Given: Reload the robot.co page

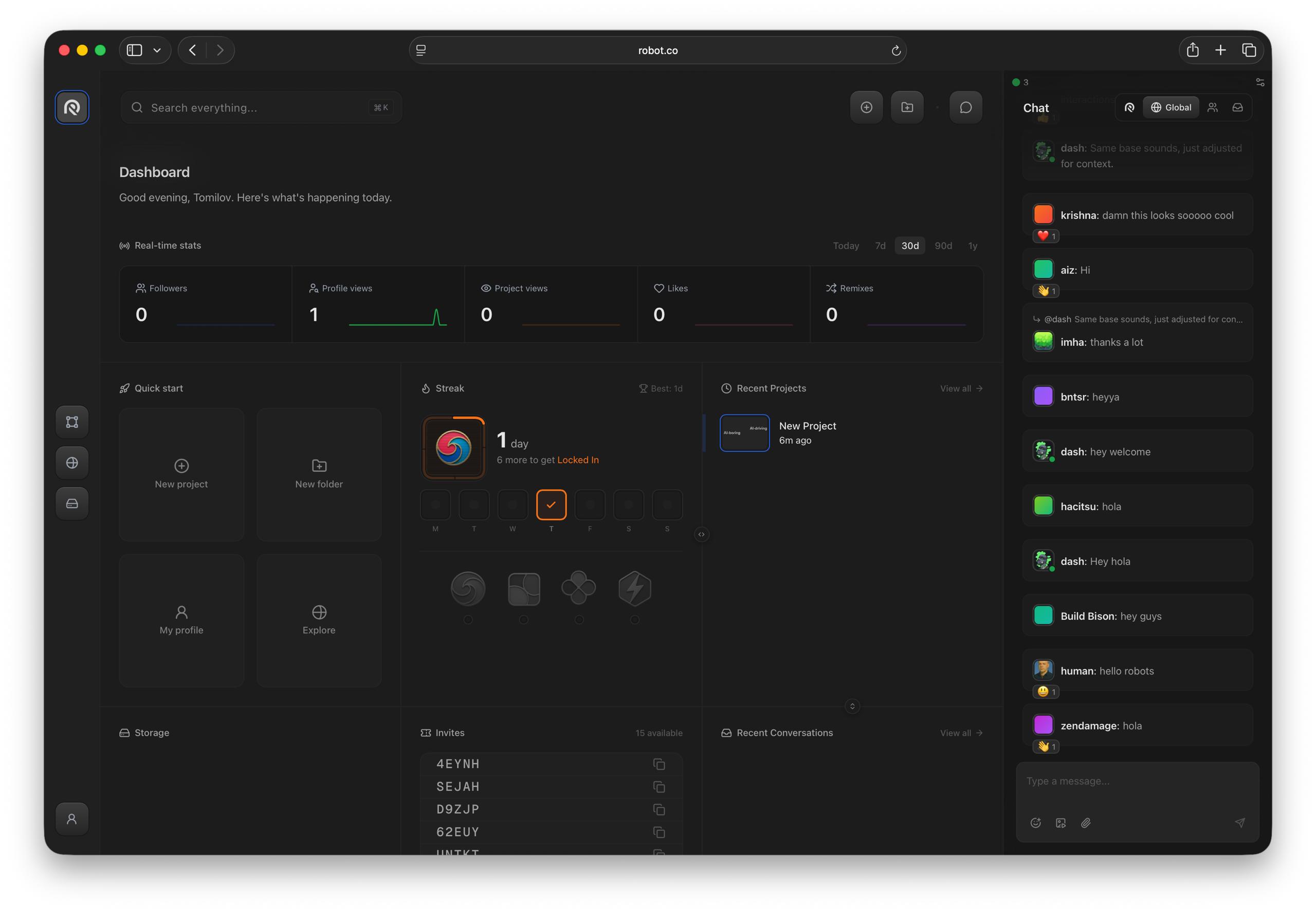Looking at the screenshot, I should pyautogui.click(x=896, y=51).
